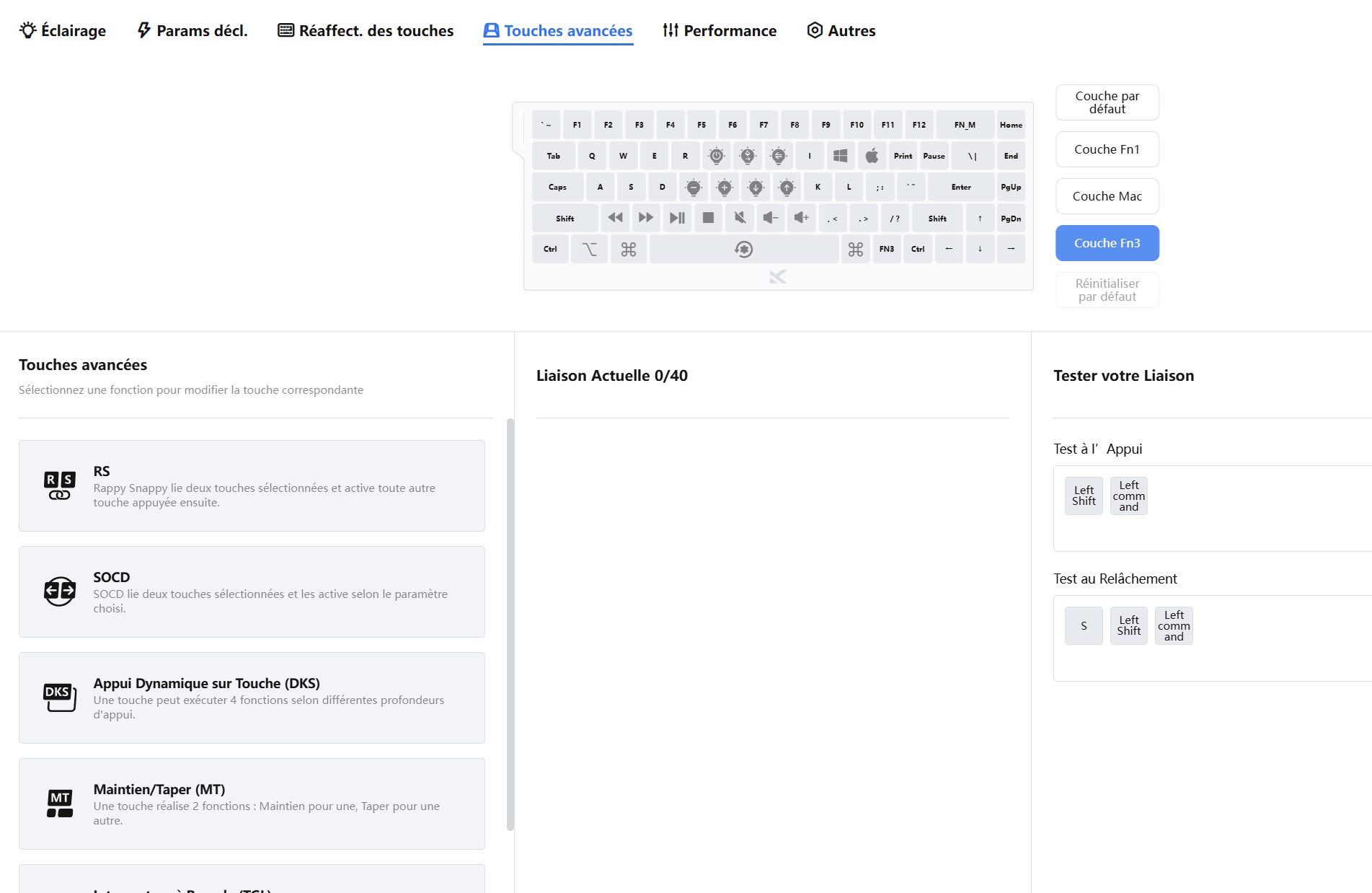The image size is (1372, 893).
Task: Click the play/pause media key
Action: tap(677, 218)
